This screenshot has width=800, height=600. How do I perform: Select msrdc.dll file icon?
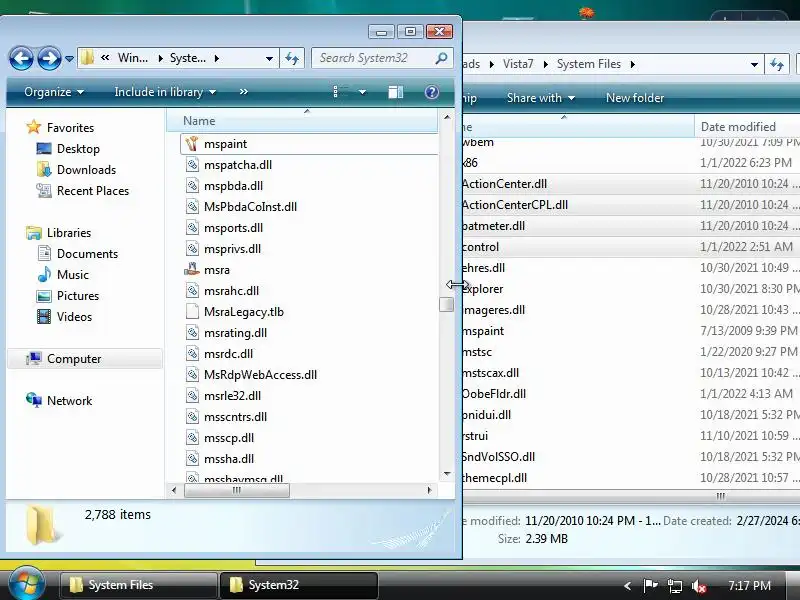[192, 354]
